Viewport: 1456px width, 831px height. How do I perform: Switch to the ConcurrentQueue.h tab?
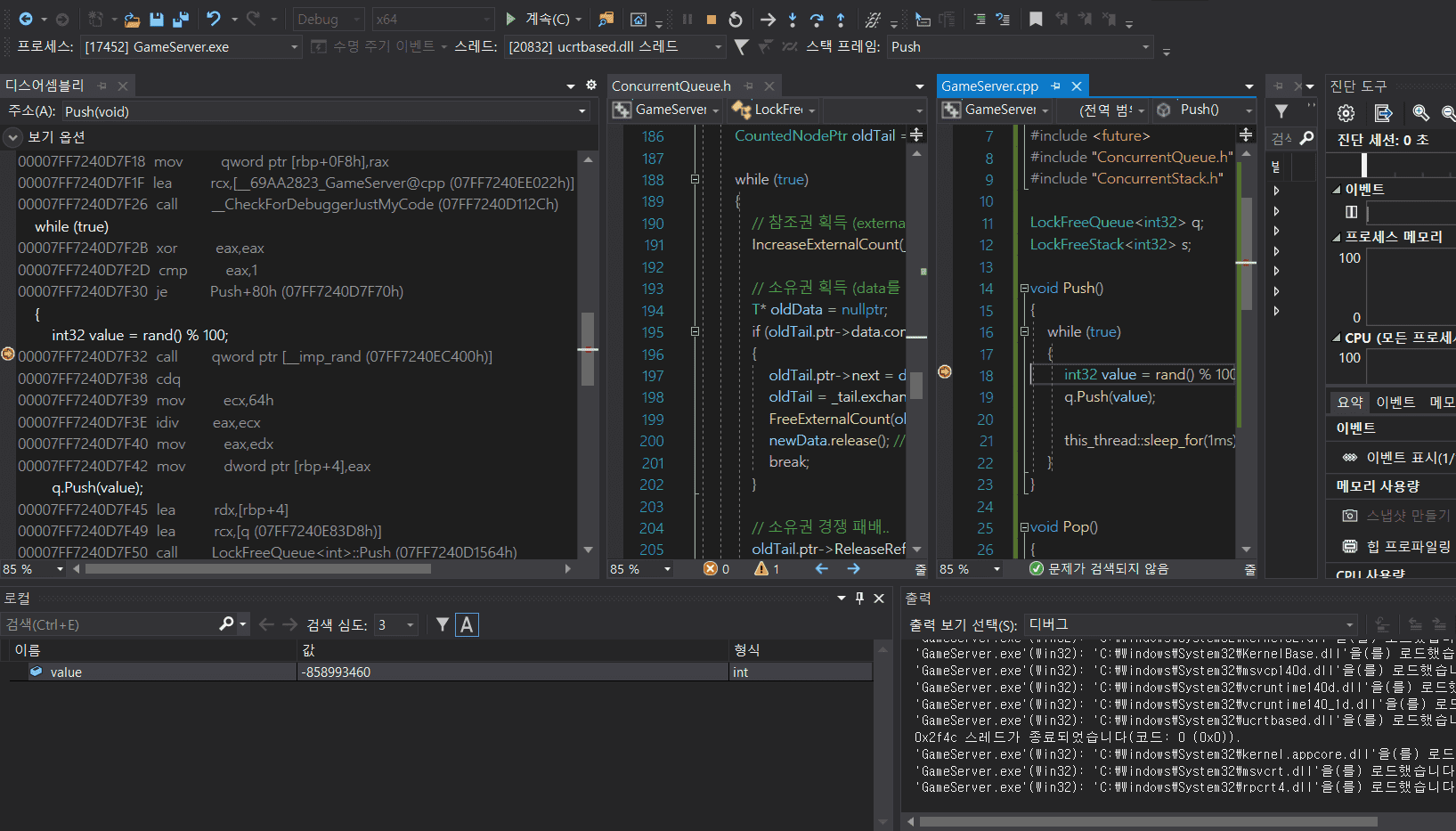tap(671, 86)
